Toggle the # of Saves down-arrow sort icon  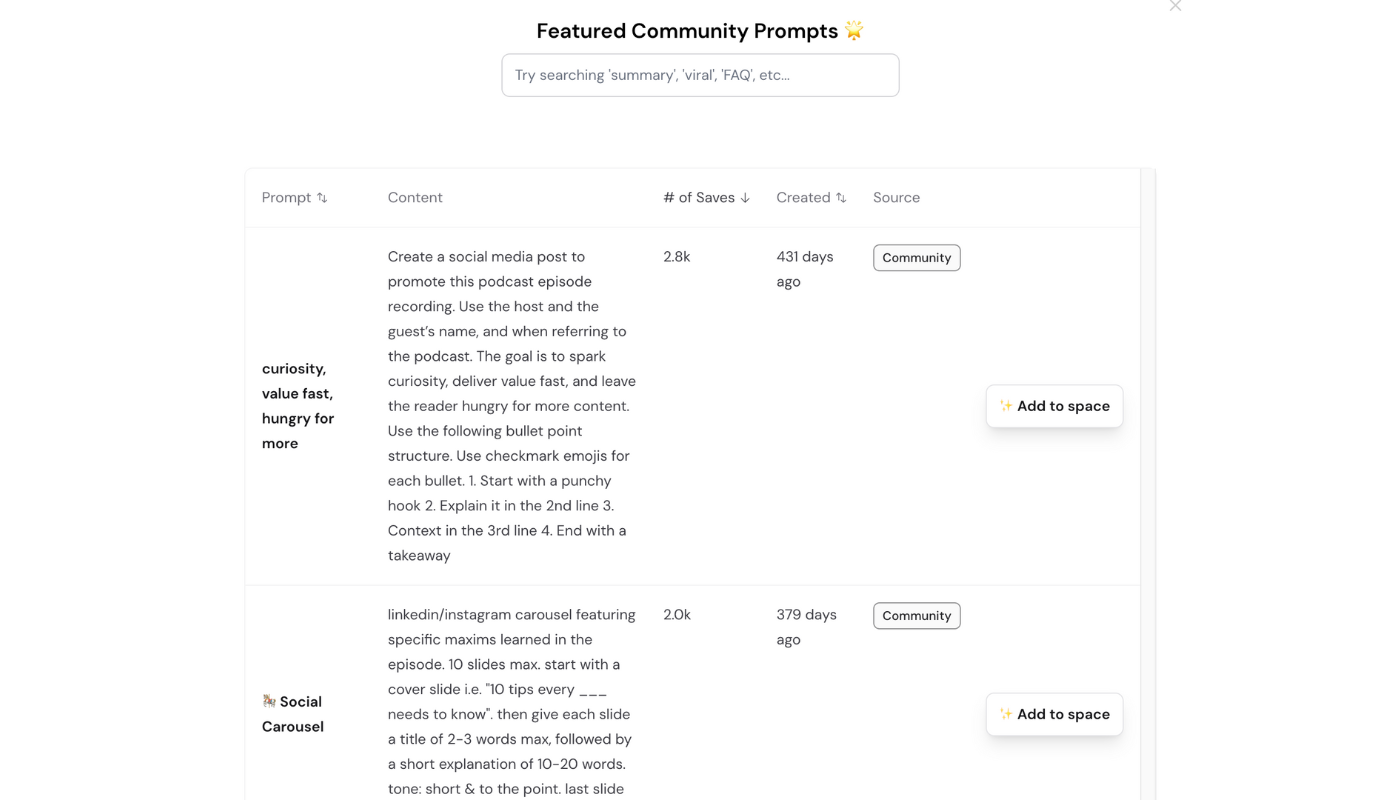[x=745, y=198]
